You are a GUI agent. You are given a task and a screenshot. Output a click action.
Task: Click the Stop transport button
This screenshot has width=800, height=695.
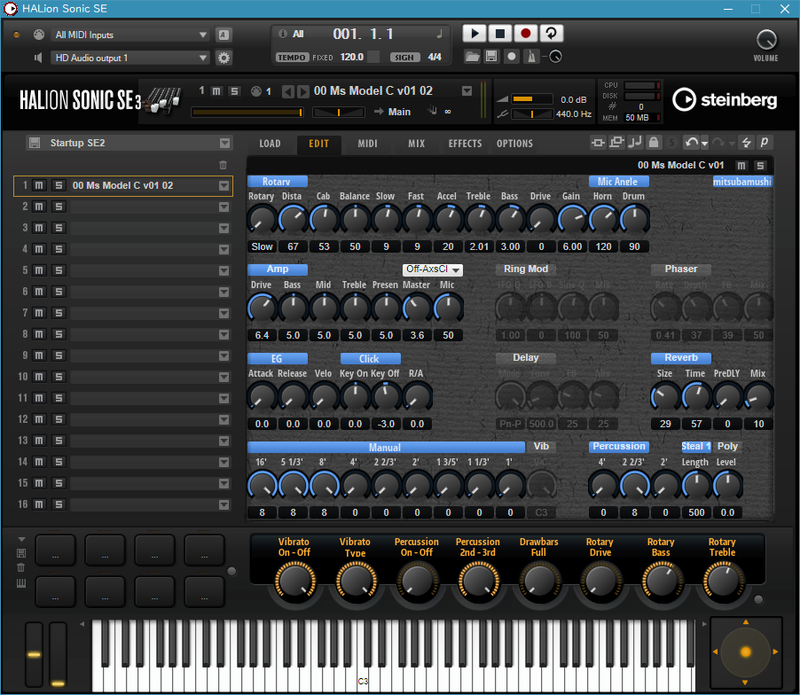[x=500, y=34]
